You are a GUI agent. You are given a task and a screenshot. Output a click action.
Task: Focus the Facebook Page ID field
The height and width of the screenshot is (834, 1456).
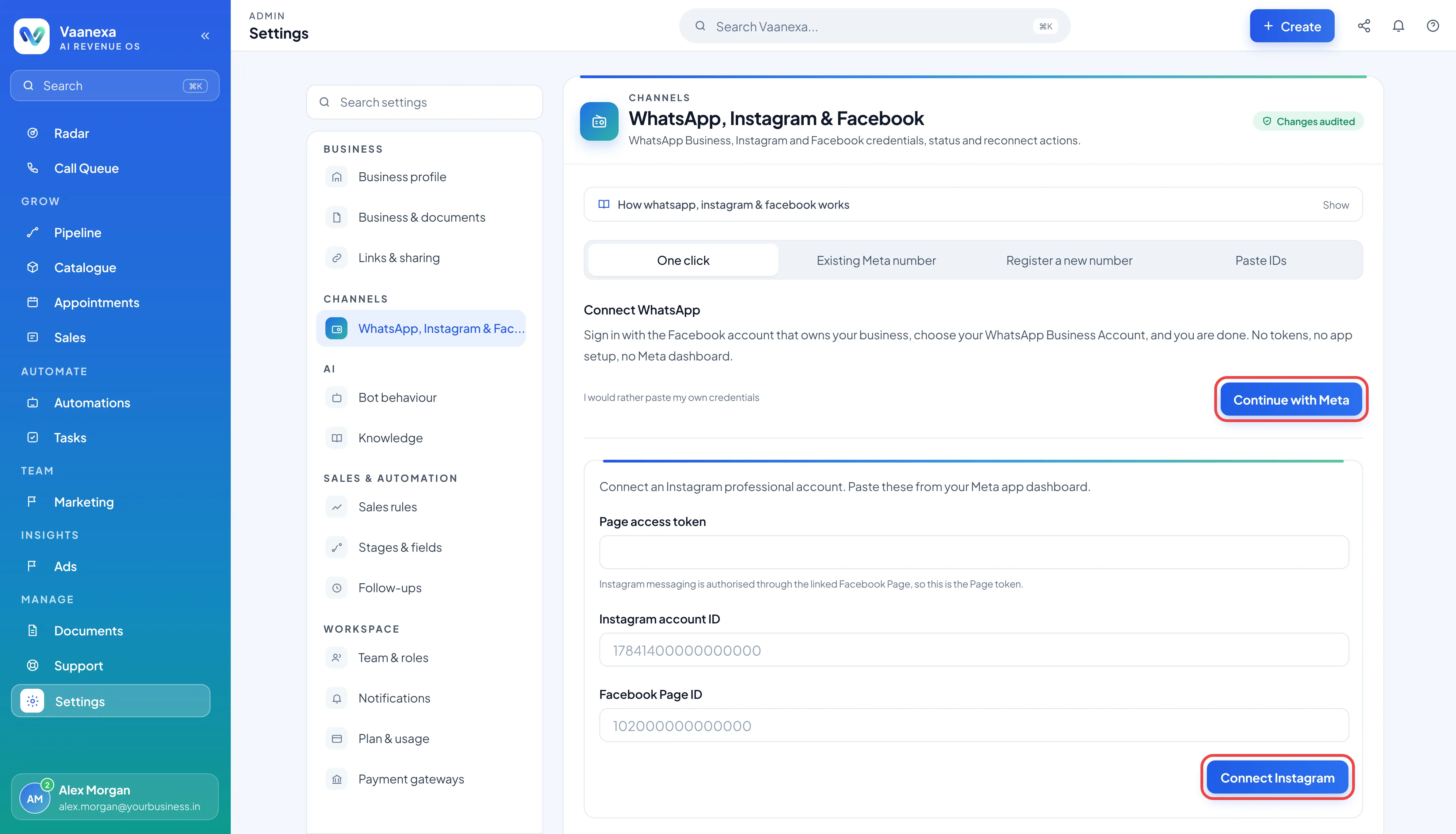tap(974, 726)
